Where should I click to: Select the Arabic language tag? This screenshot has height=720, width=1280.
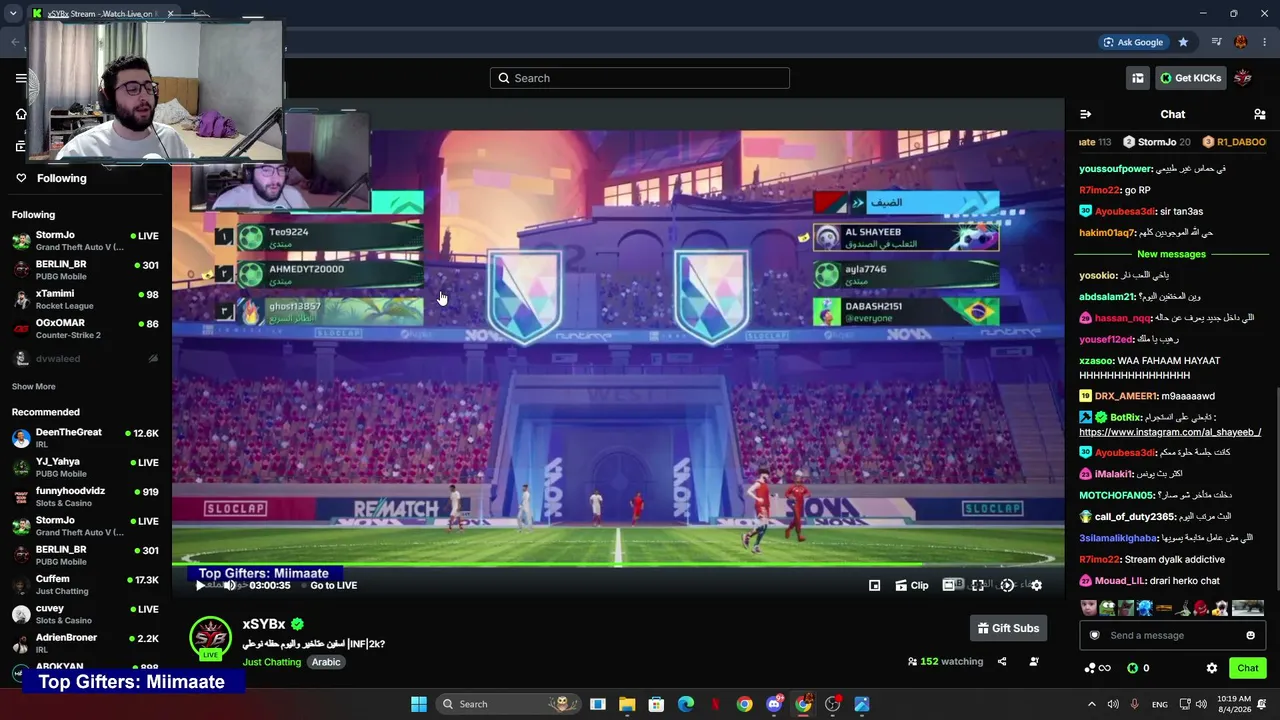coord(326,662)
